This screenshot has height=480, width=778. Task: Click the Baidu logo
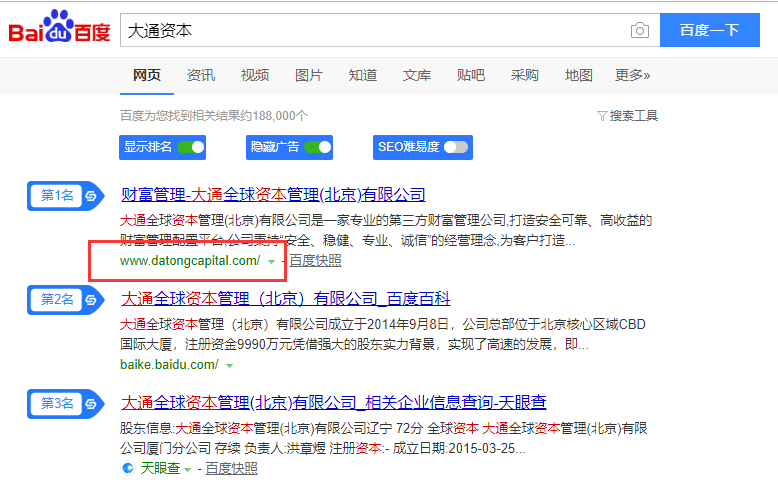pyautogui.click(x=59, y=27)
